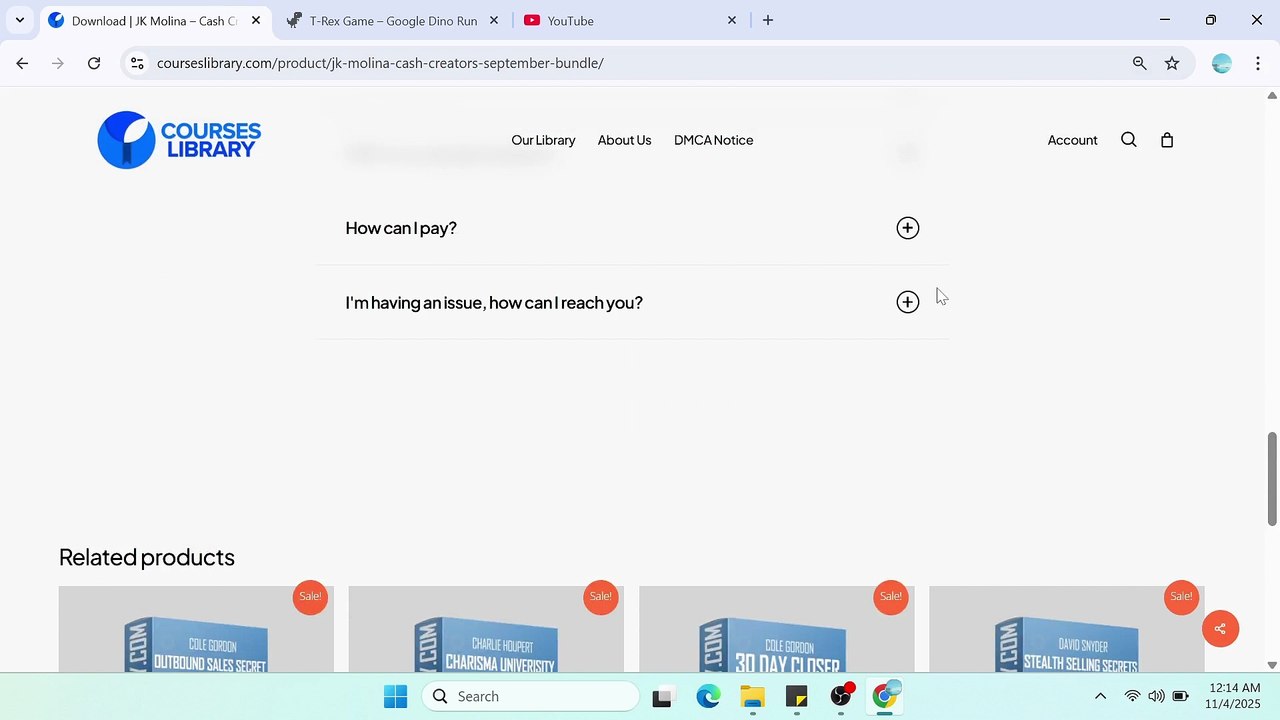Reload the page with the refresh icon
The height and width of the screenshot is (720, 1280).
[x=94, y=63]
